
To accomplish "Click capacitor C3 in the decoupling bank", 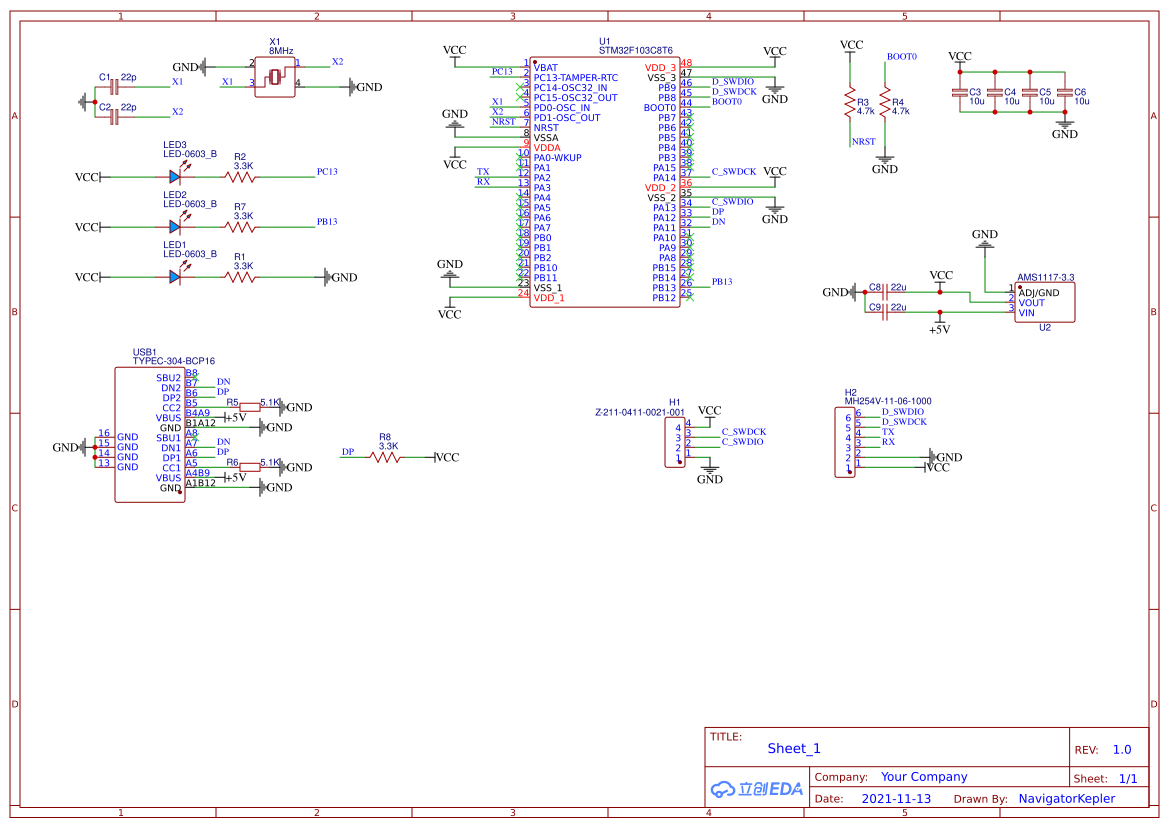I will click(x=960, y=95).
